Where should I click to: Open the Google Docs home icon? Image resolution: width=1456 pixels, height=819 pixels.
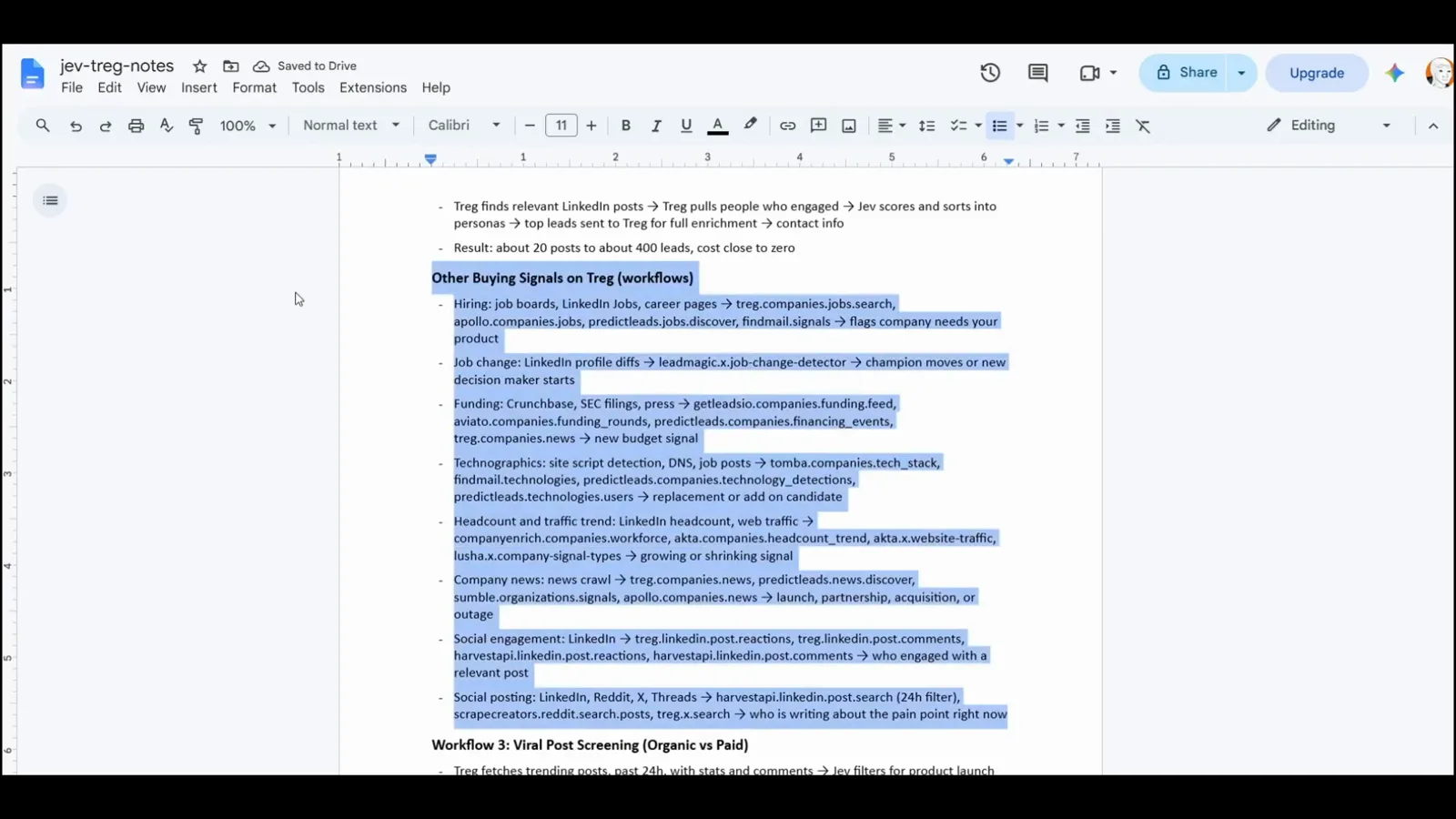[x=32, y=74]
